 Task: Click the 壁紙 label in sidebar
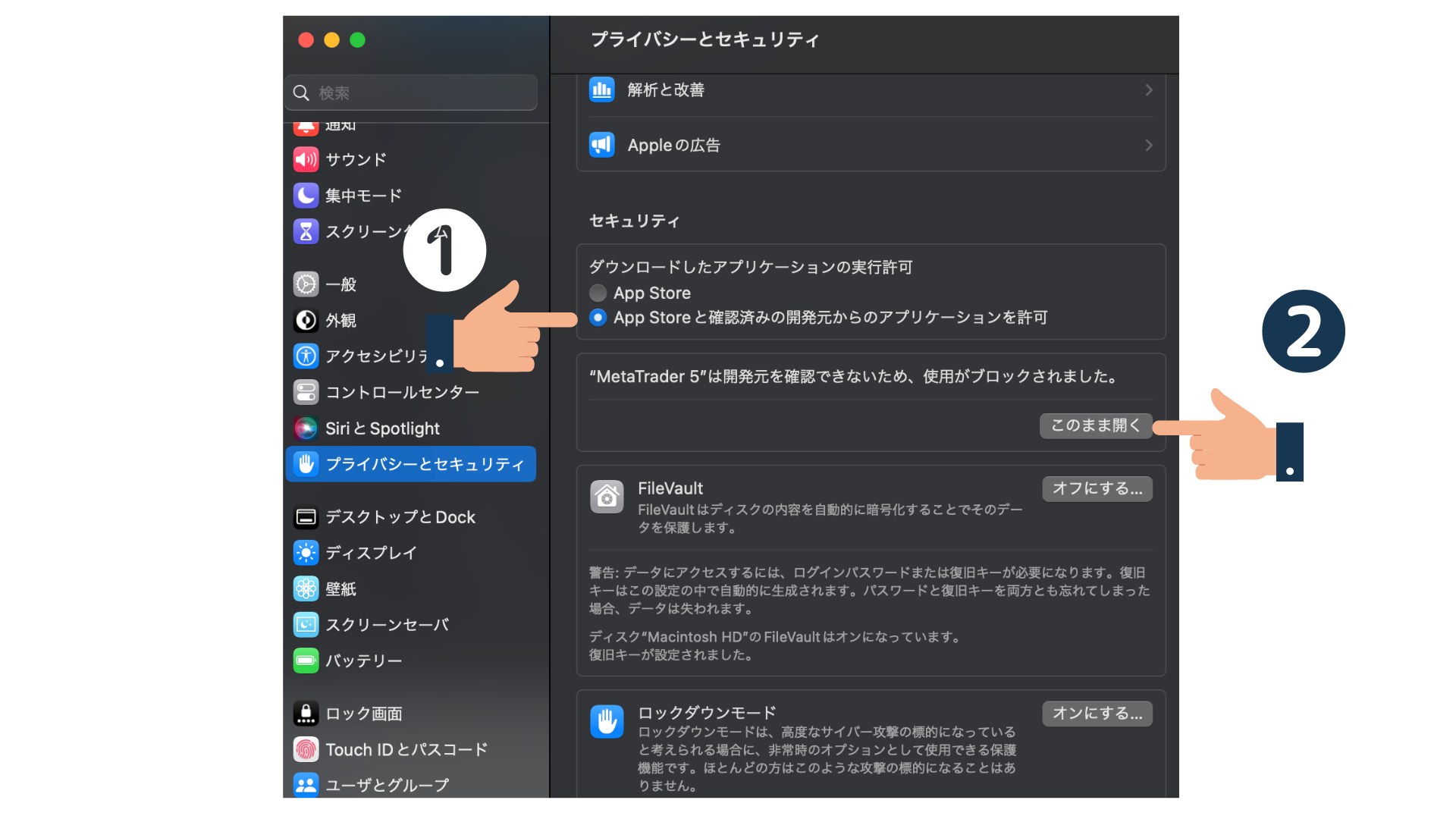pos(340,588)
